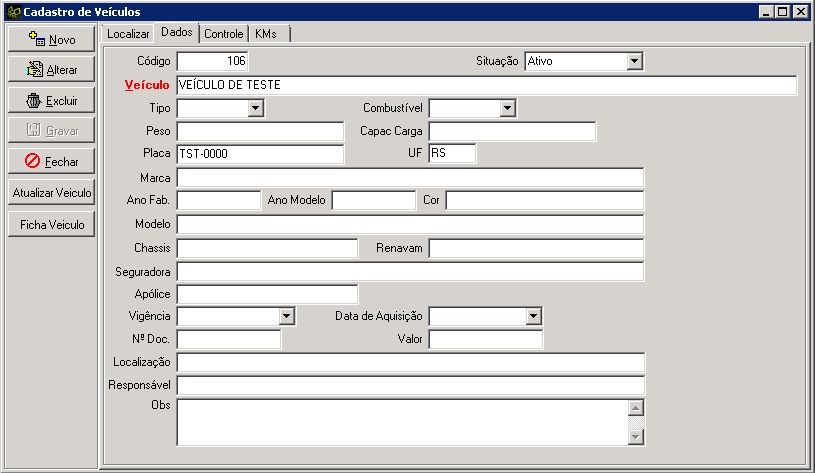The image size is (815, 473).
Task: Click the Placa input field
Action: click(259, 154)
